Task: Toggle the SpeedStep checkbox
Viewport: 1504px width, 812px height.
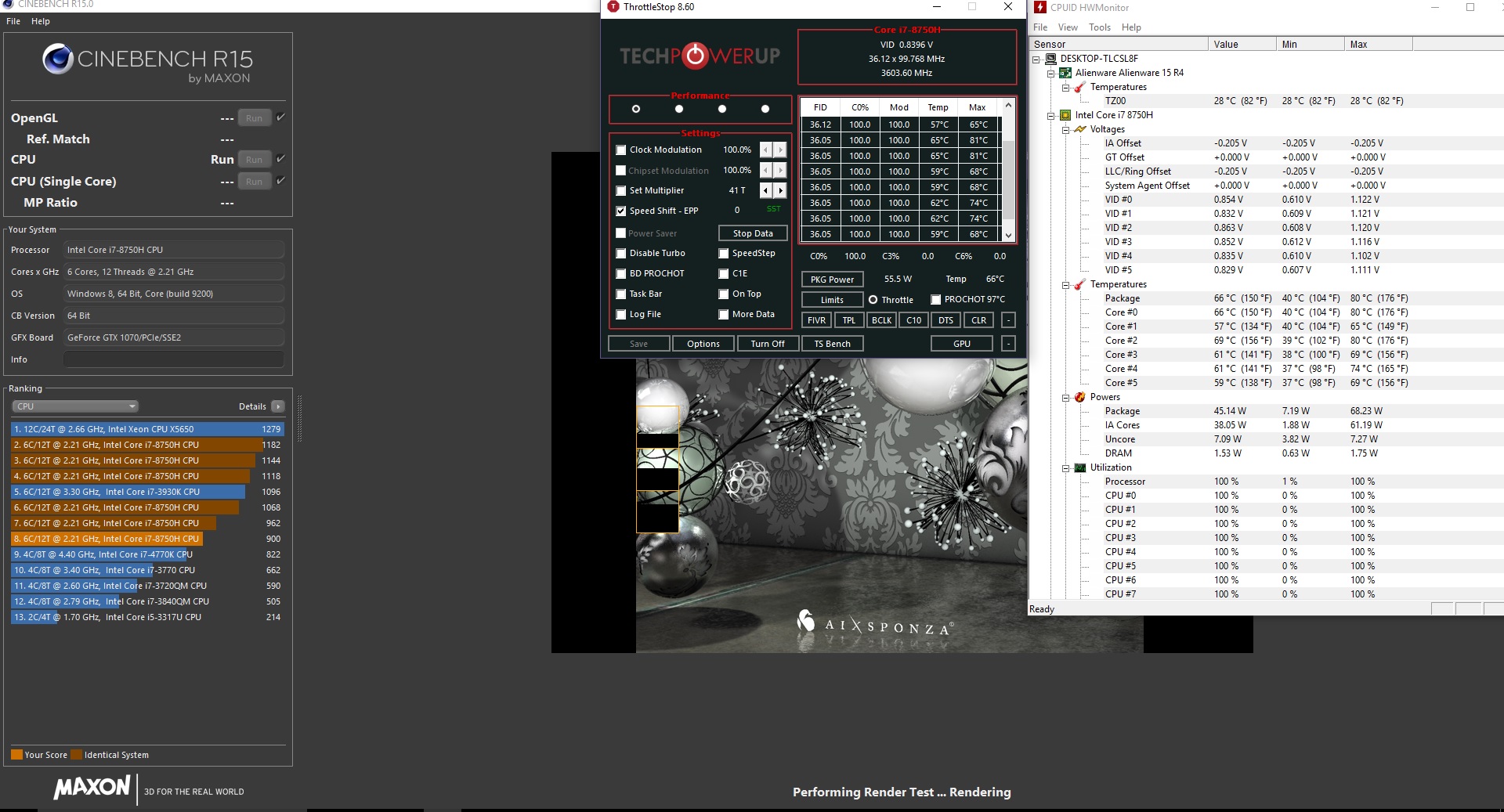Action: pos(724,254)
